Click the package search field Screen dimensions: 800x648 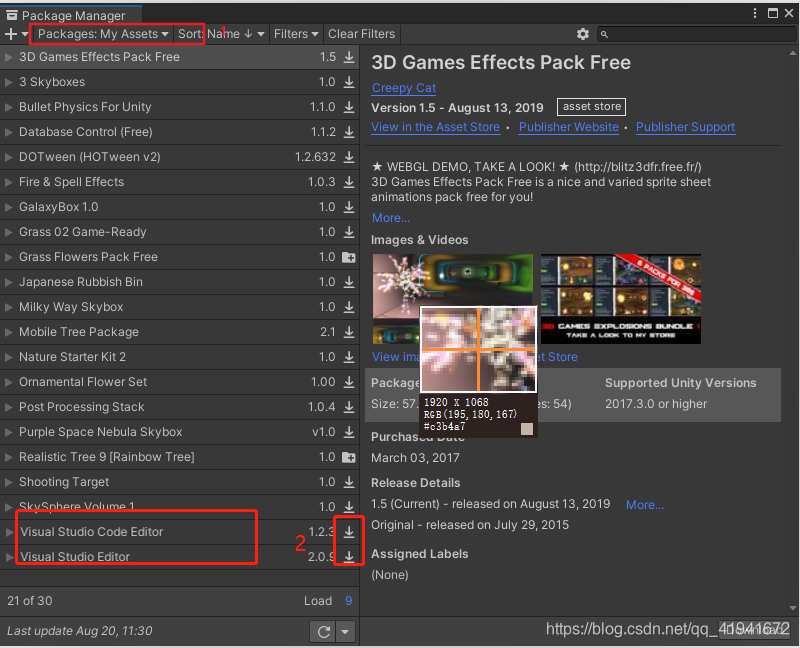697,34
